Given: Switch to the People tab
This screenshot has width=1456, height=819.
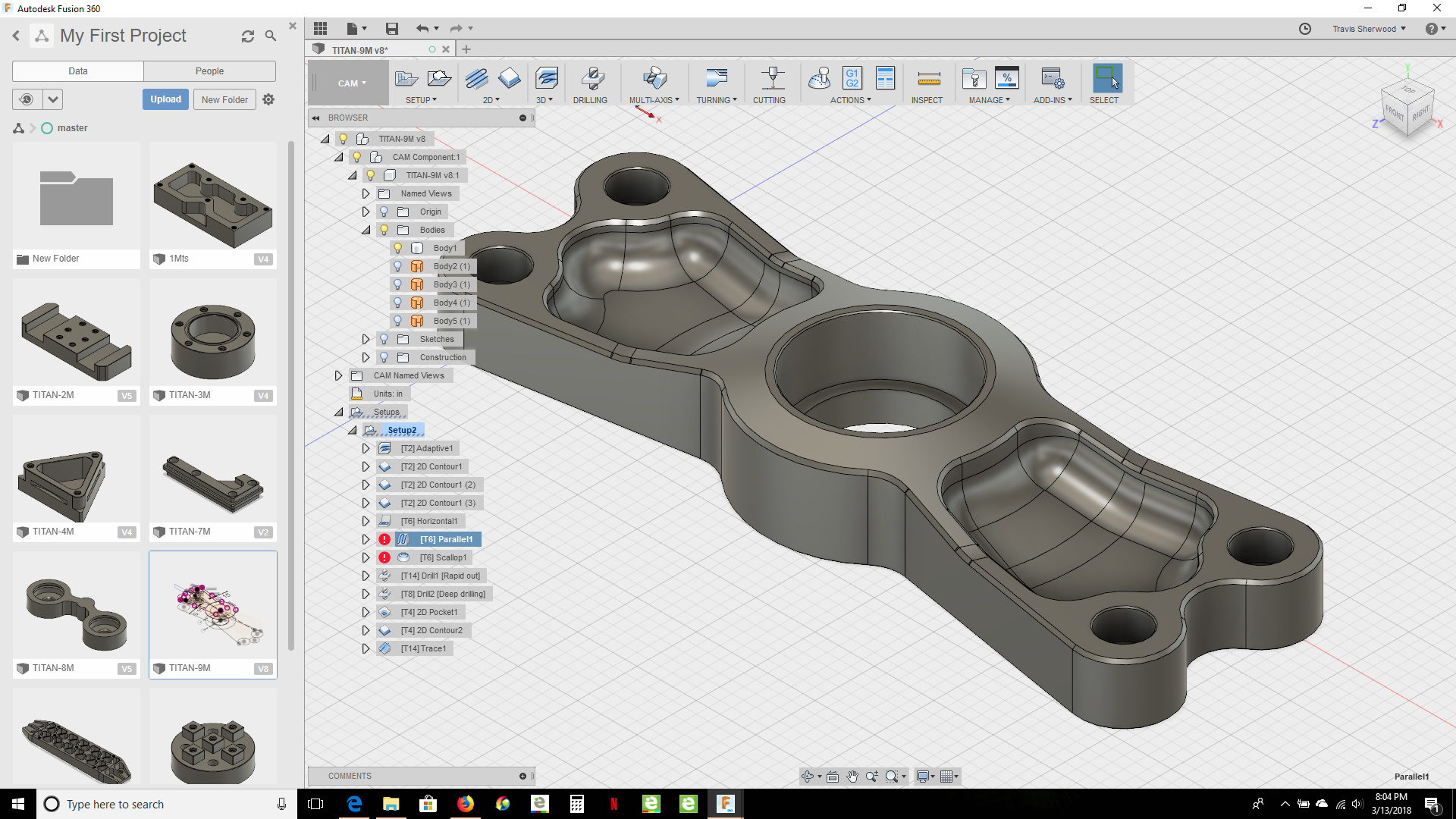Looking at the screenshot, I should [x=209, y=71].
